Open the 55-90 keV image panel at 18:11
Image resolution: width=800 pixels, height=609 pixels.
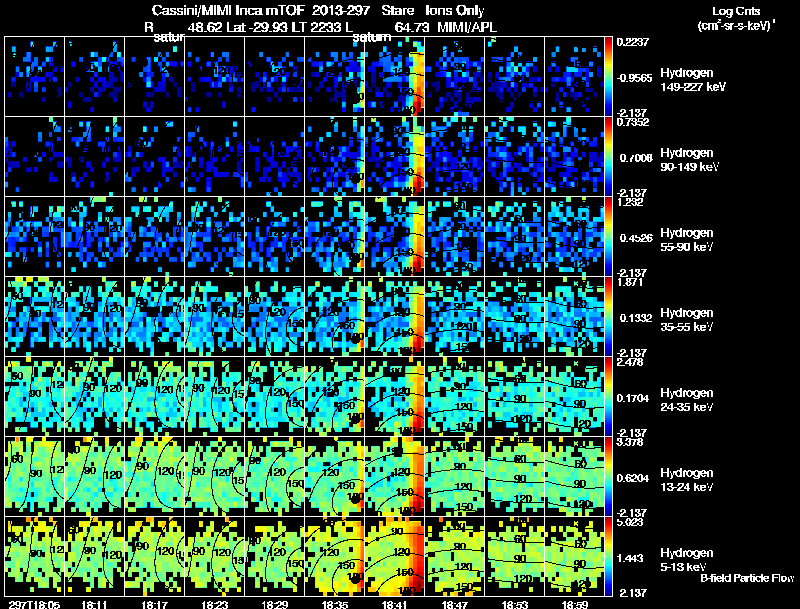click(94, 236)
